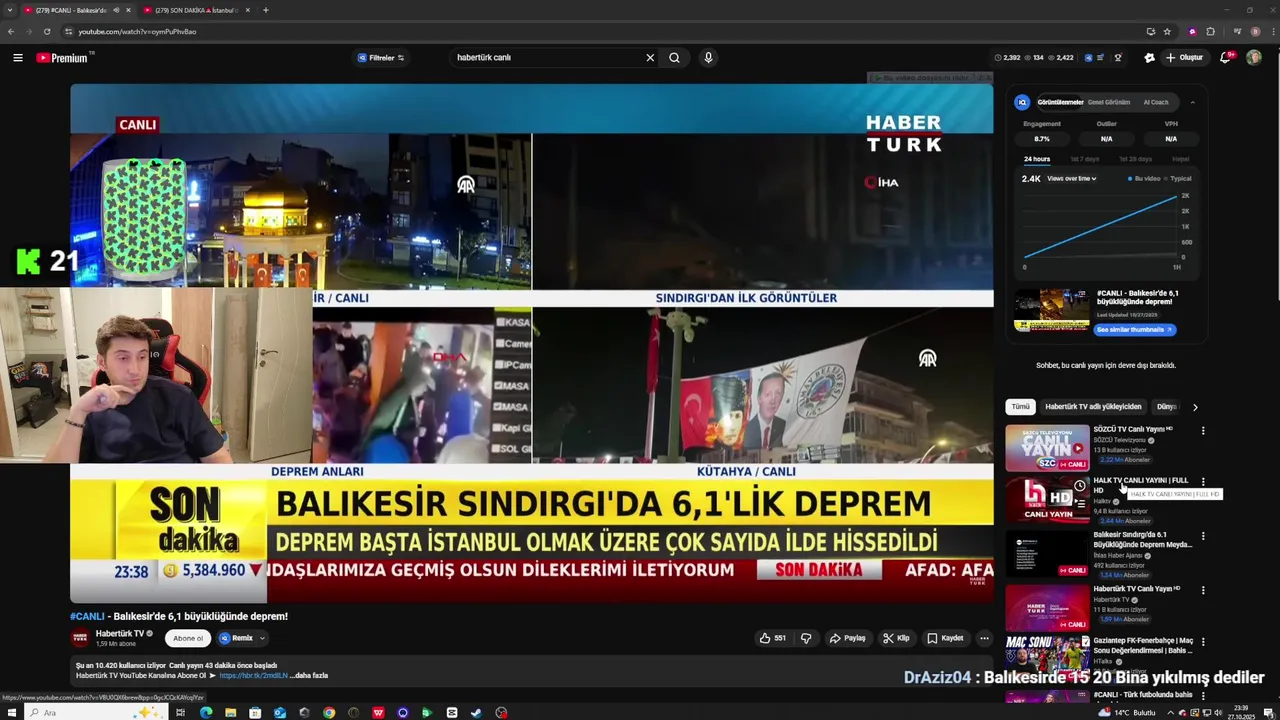Subscribe with the Abone ol button
This screenshot has height=720, width=1280.
point(188,638)
